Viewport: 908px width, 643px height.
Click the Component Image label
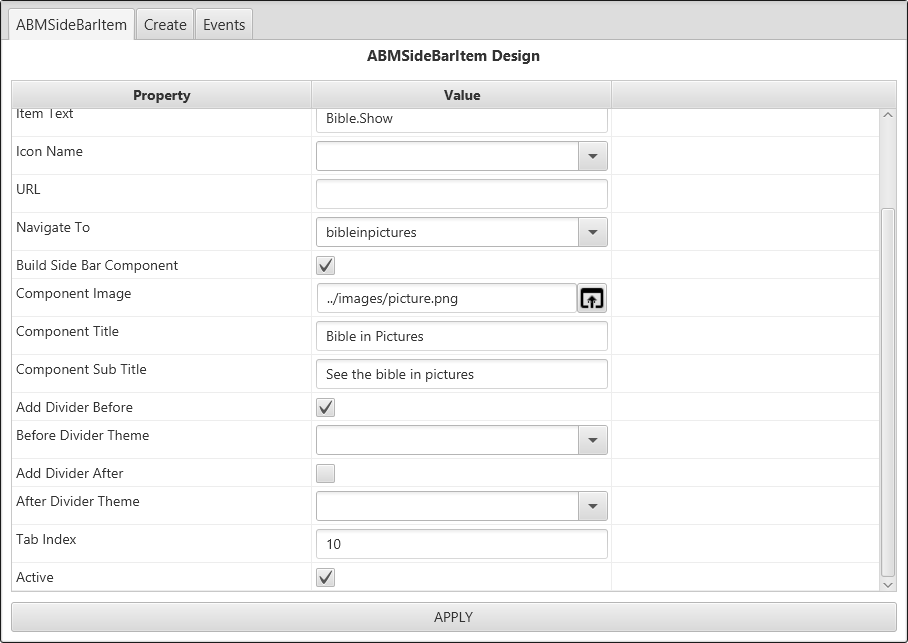[74, 294]
